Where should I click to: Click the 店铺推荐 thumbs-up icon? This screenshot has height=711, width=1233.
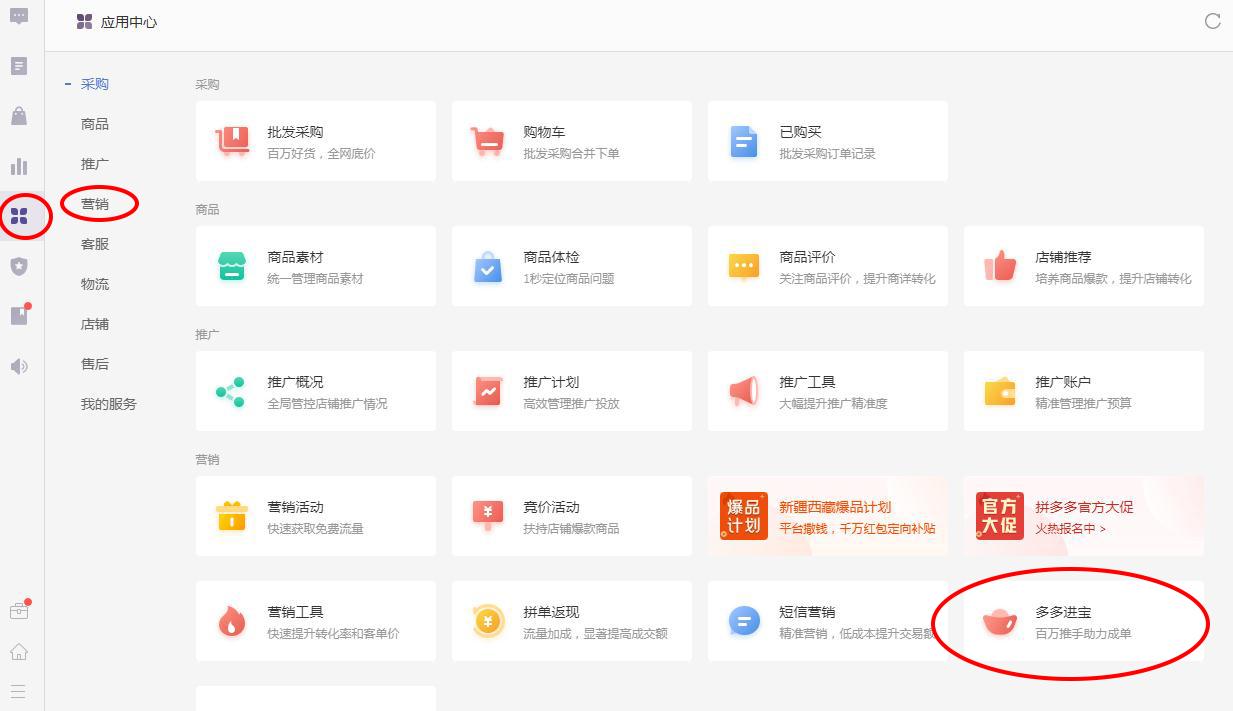1000,266
